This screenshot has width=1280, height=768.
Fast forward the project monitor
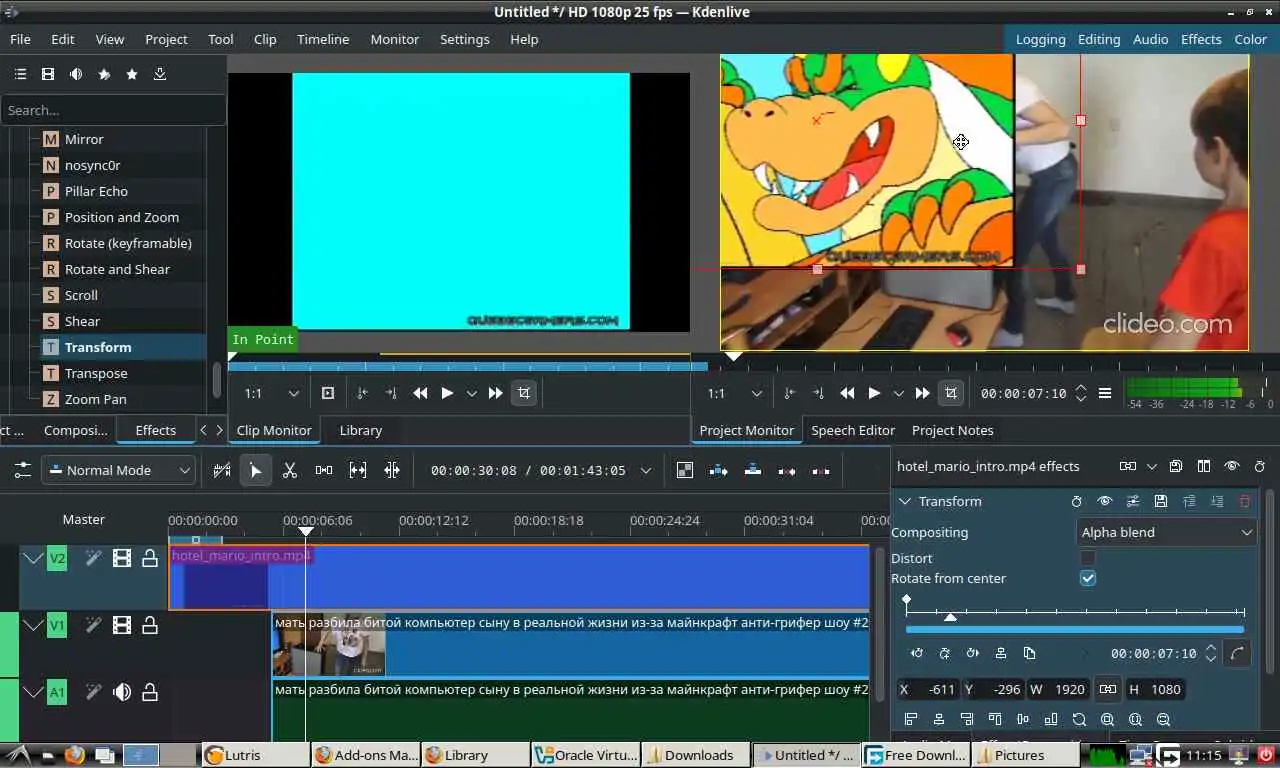(922, 393)
